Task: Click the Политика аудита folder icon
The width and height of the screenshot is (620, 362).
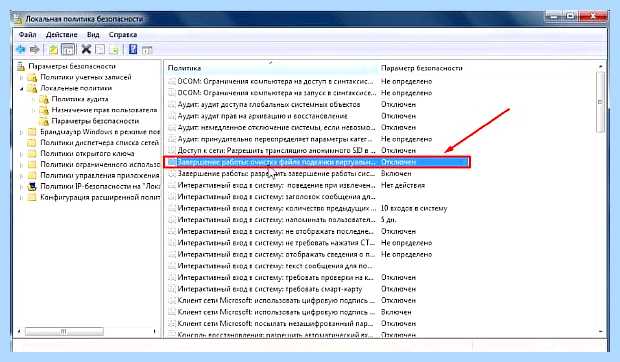Action: tap(44, 99)
